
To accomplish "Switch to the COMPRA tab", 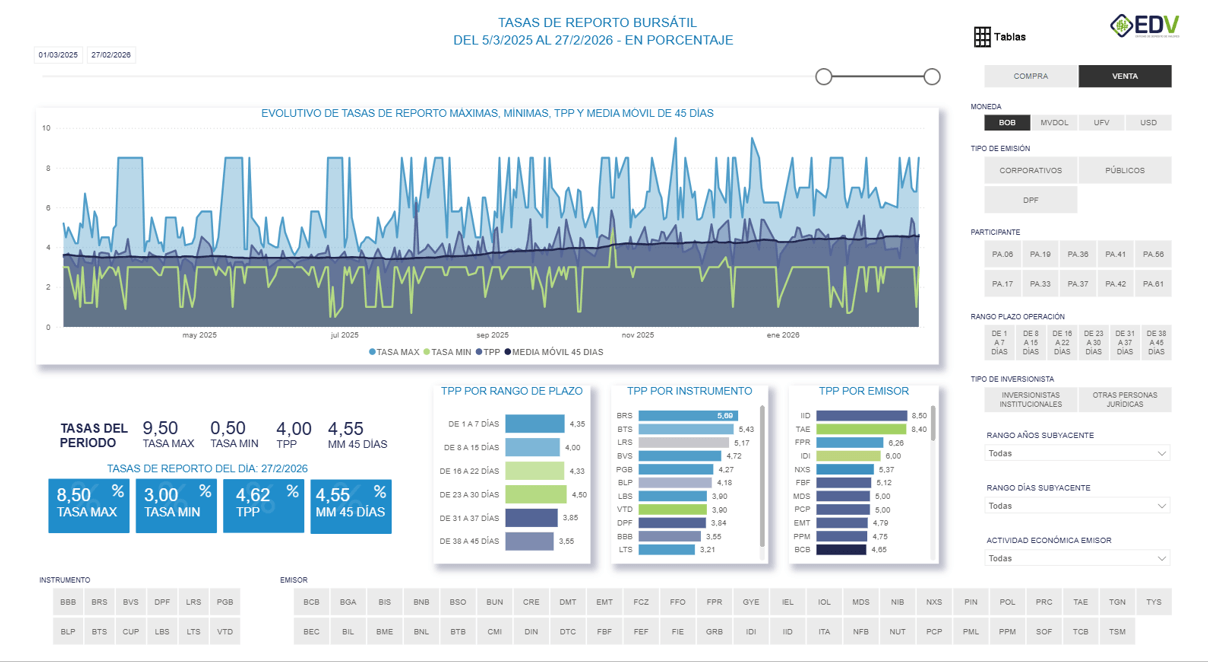I will [1030, 75].
